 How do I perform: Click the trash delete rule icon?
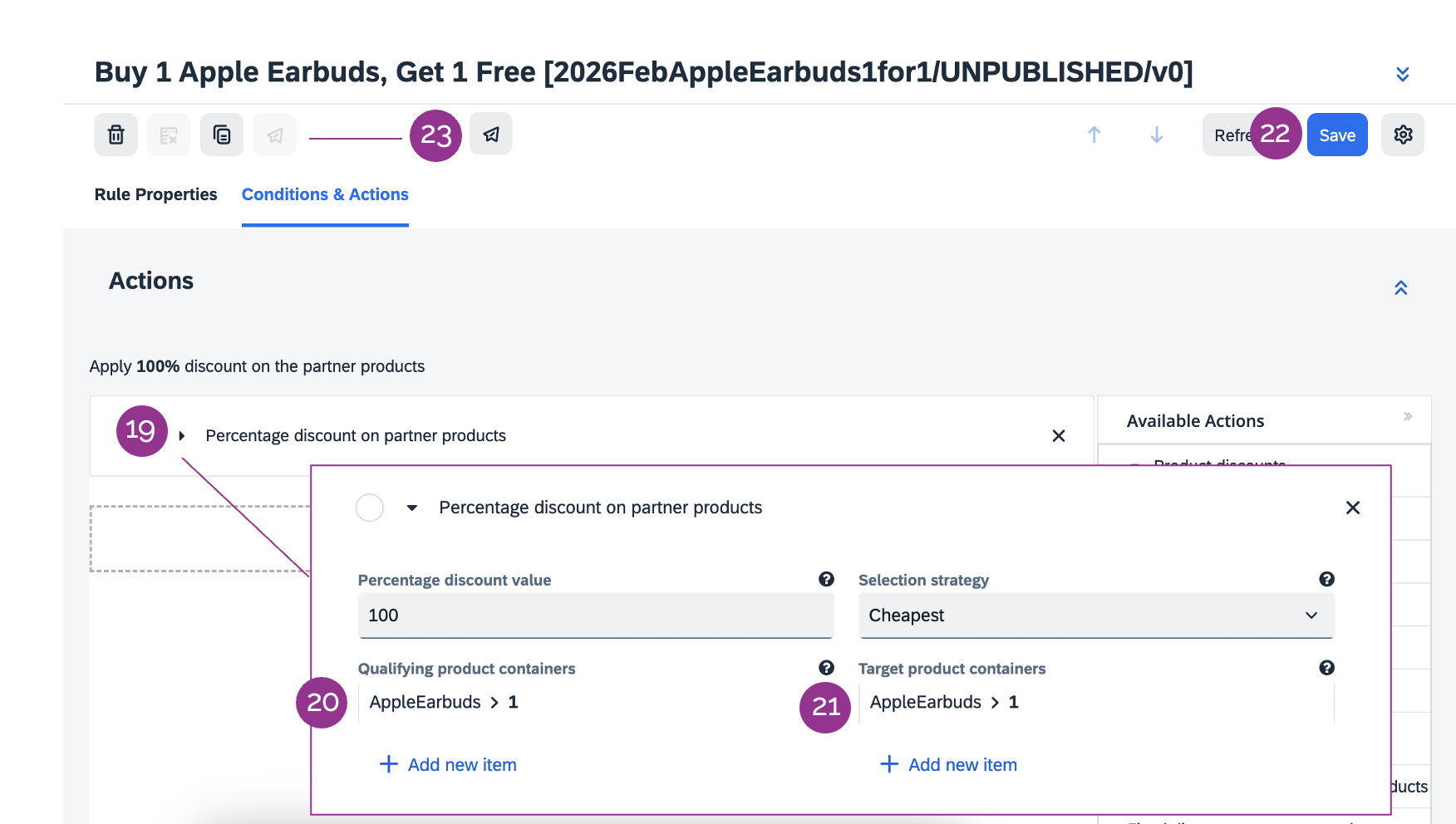click(x=116, y=135)
